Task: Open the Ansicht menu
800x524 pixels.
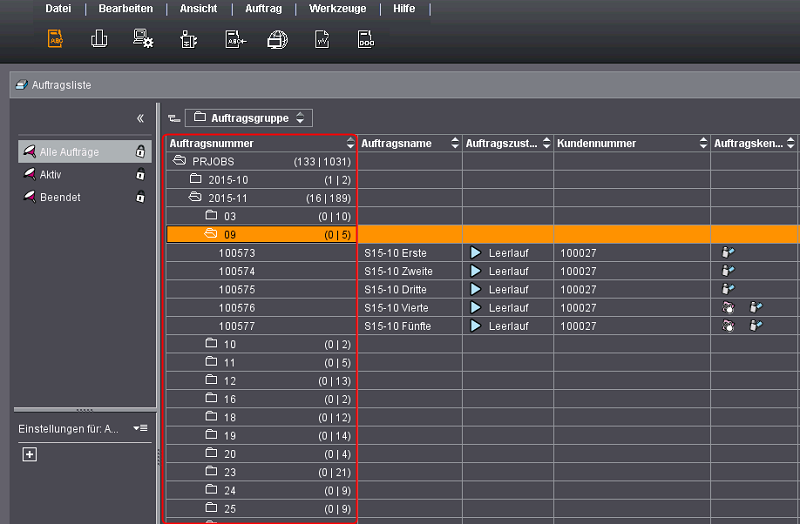Action: pos(198,9)
